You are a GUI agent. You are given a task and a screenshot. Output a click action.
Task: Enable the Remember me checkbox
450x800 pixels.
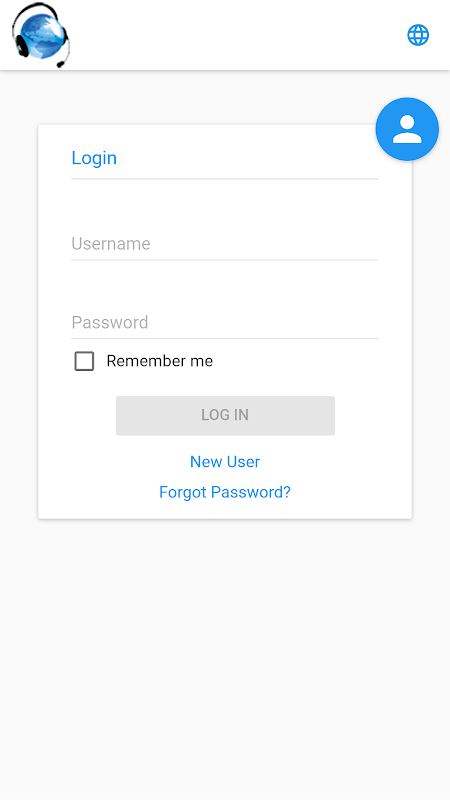(84, 361)
